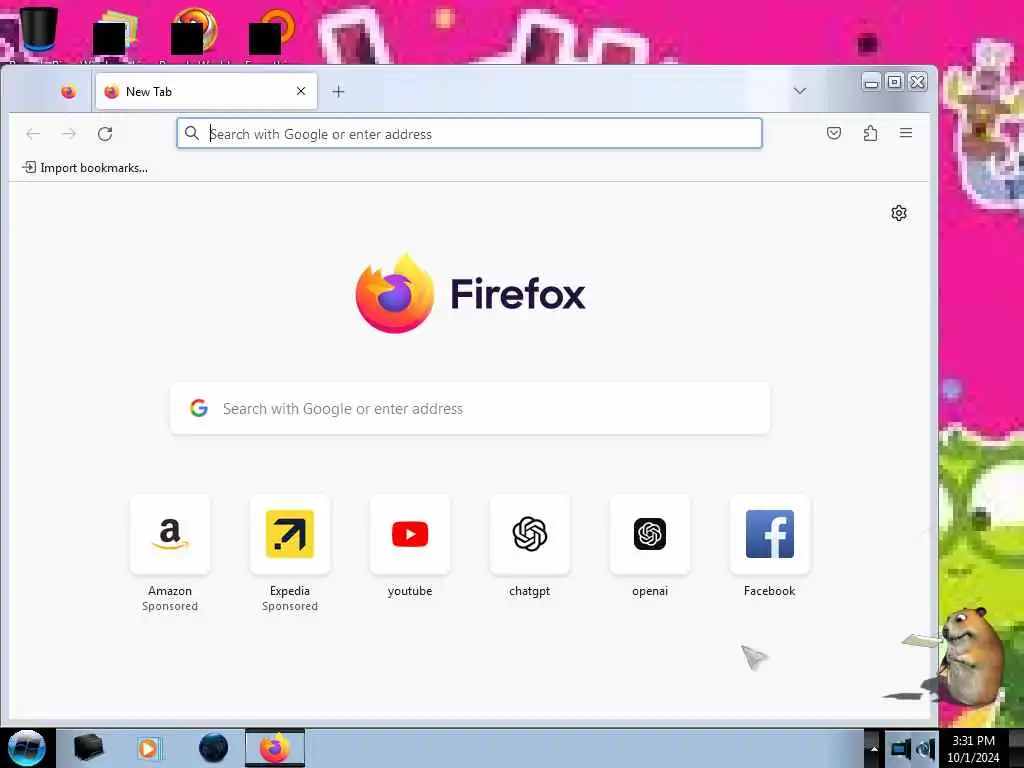This screenshot has height=768, width=1024.
Task: Open the chatgpt shortcut tile
Action: (530, 534)
